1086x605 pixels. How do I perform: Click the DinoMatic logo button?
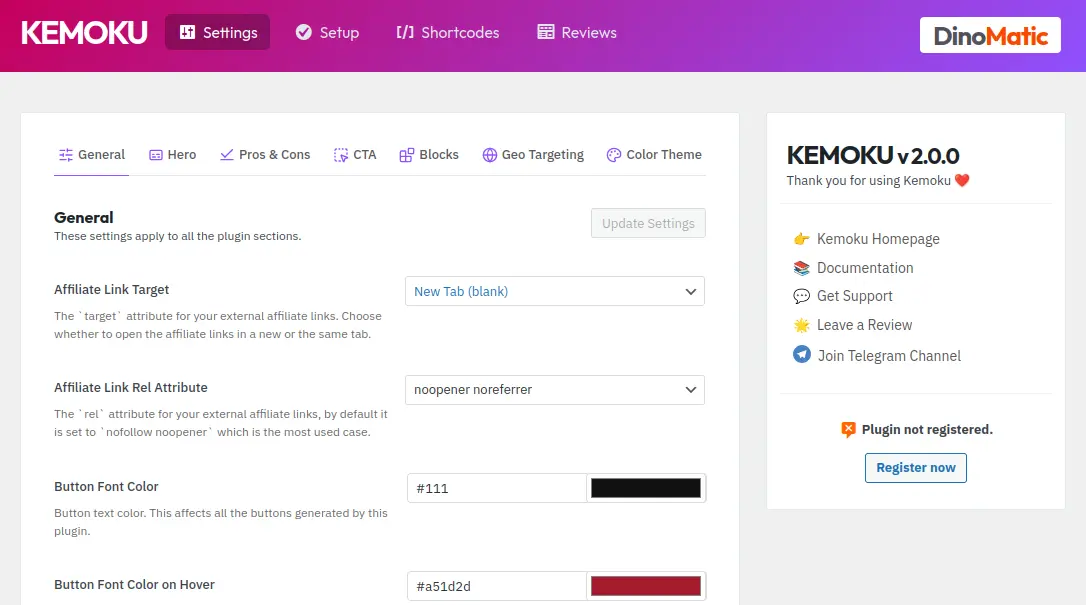click(989, 34)
